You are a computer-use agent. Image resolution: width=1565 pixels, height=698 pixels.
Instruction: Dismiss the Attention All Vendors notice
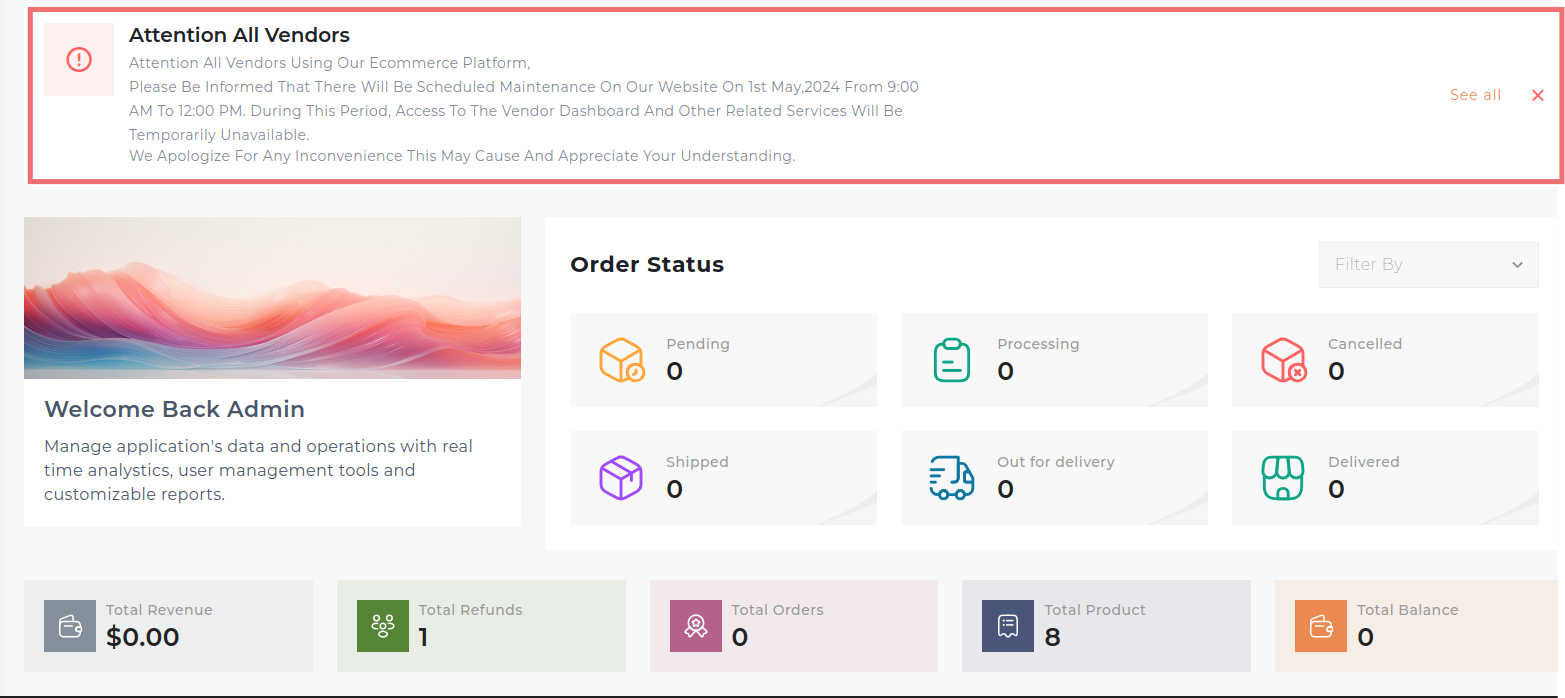(x=1537, y=95)
